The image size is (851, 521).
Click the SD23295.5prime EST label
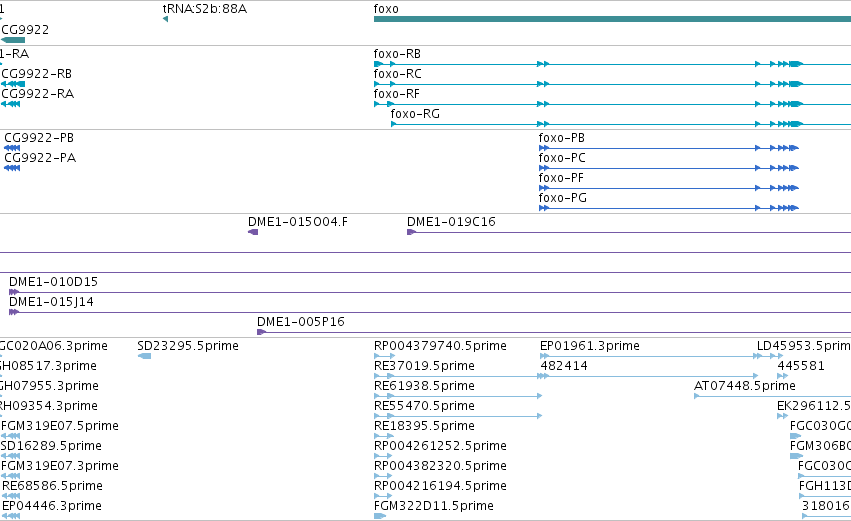(x=188, y=346)
